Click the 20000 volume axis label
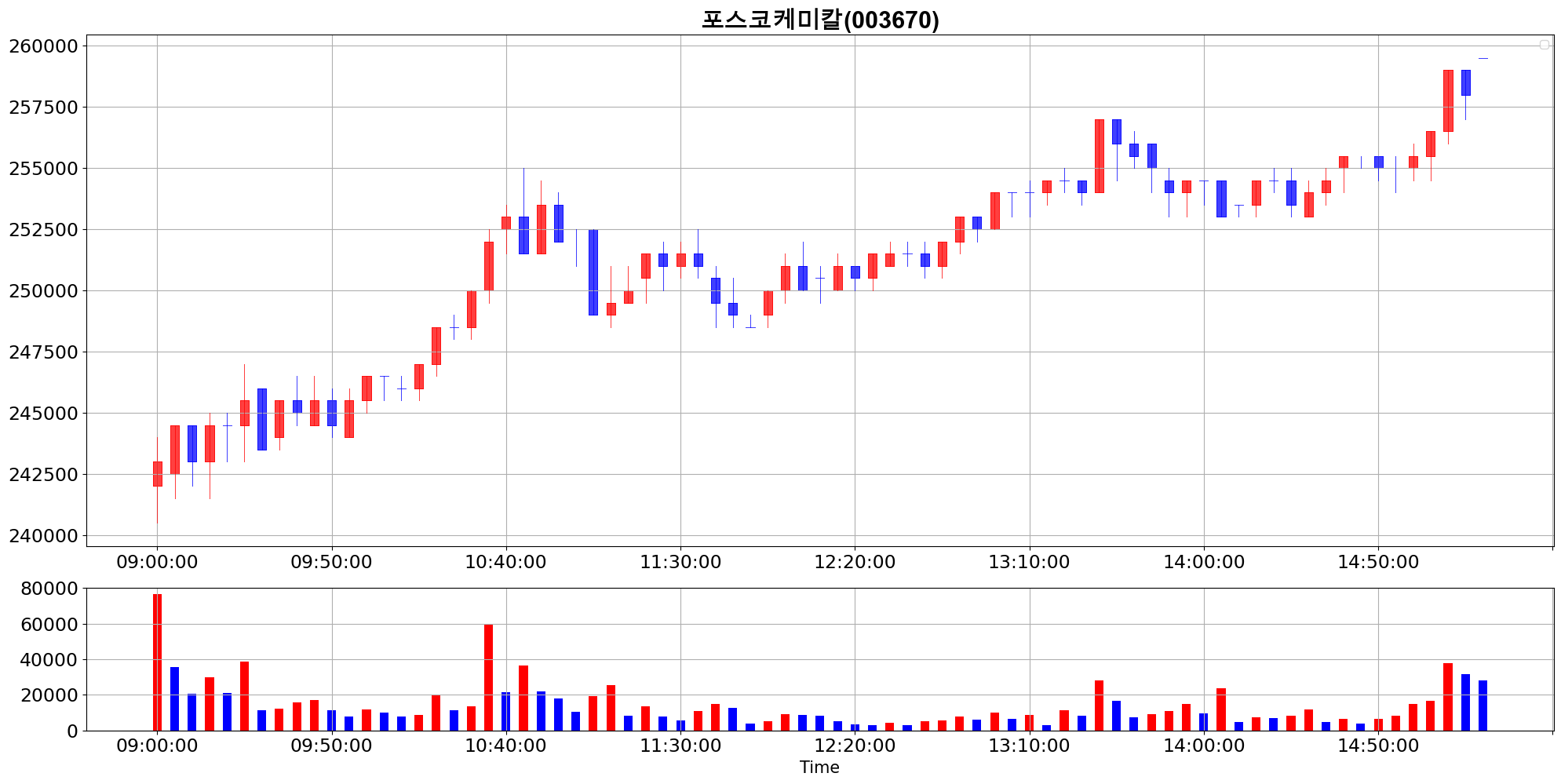 tap(49, 695)
